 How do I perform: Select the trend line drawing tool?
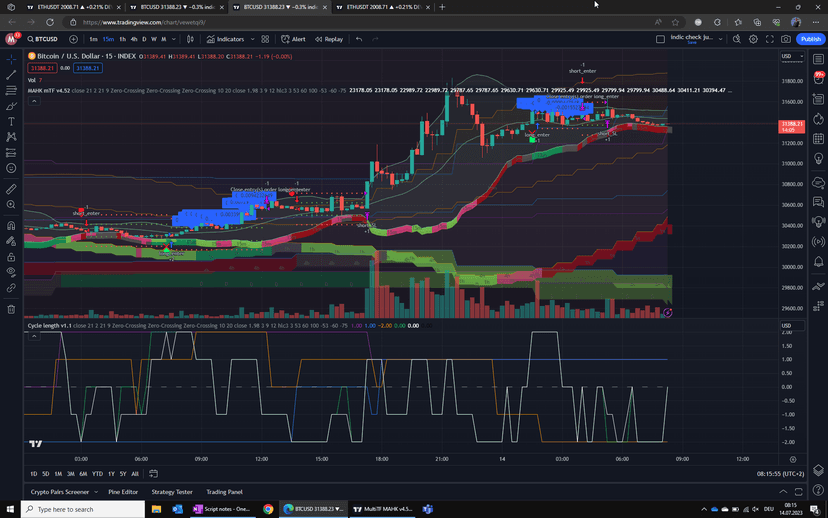point(11,75)
